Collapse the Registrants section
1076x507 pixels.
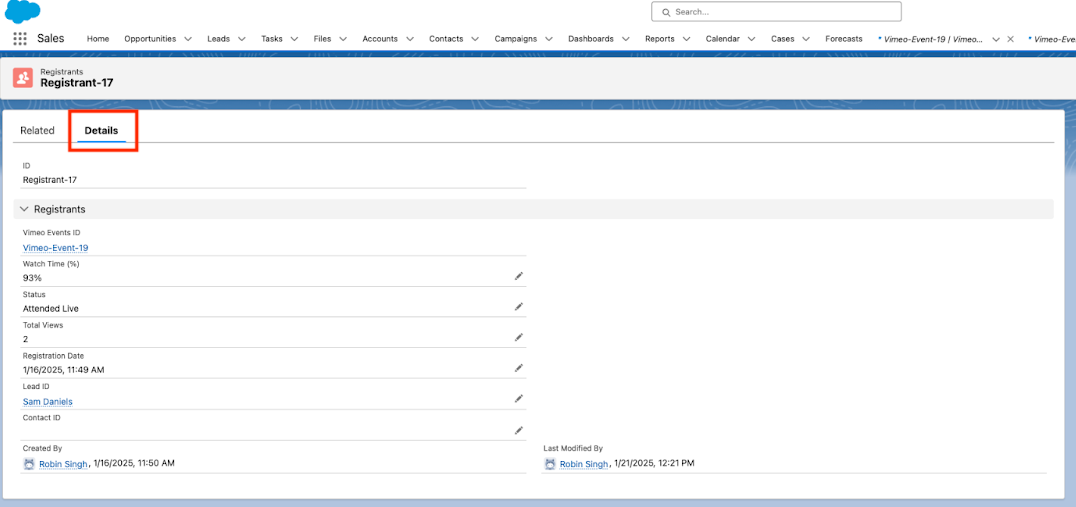pos(25,209)
